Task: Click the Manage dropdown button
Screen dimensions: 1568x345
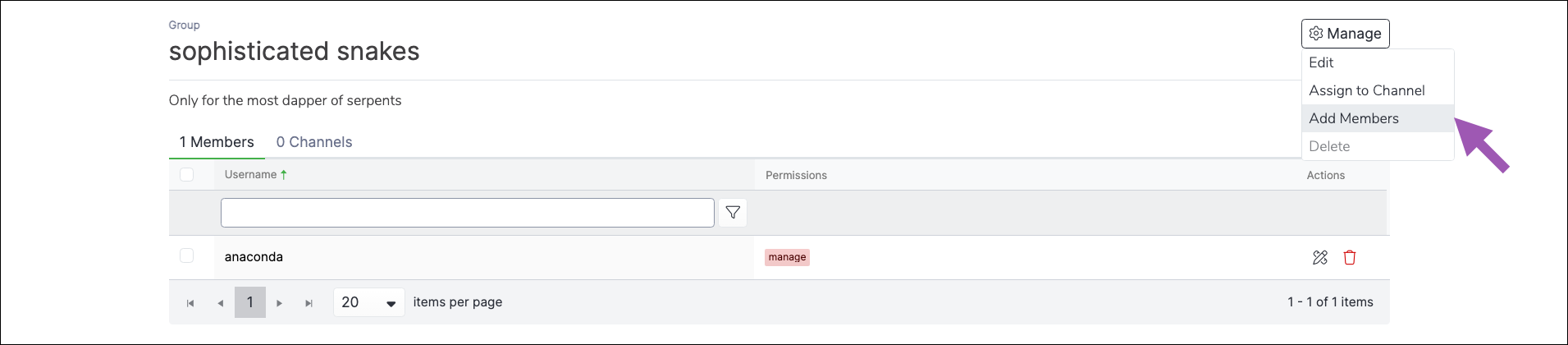Action: (1345, 34)
